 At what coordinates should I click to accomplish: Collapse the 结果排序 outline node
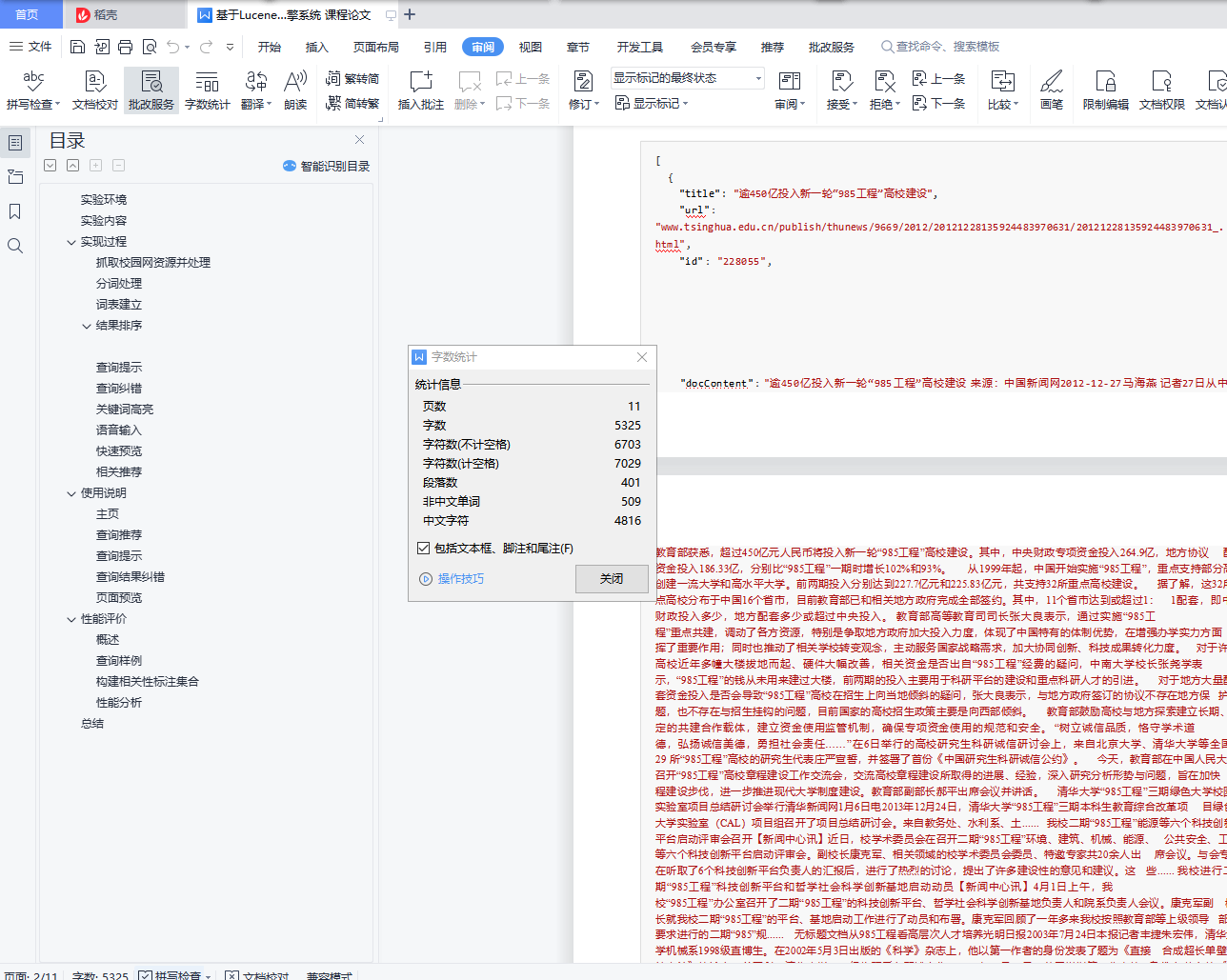pyautogui.click(x=87, y=326)
